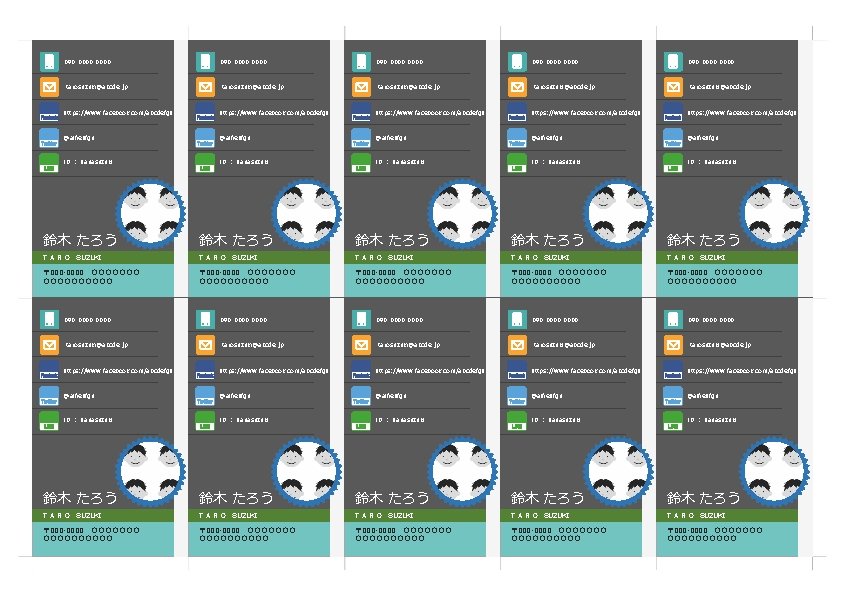
Task: Select the avatar badge on third top-row card
Action: 463,214
